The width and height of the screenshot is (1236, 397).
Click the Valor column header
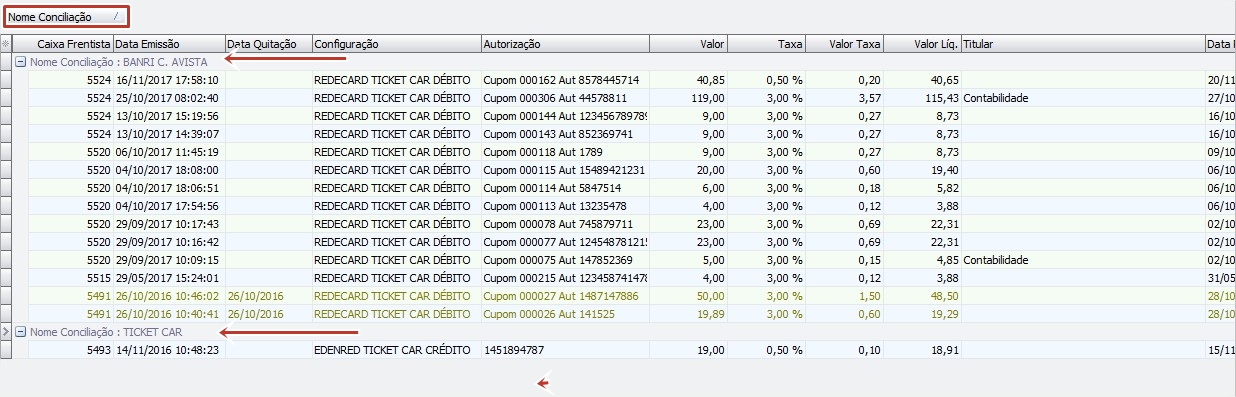(x=688, y=44)
